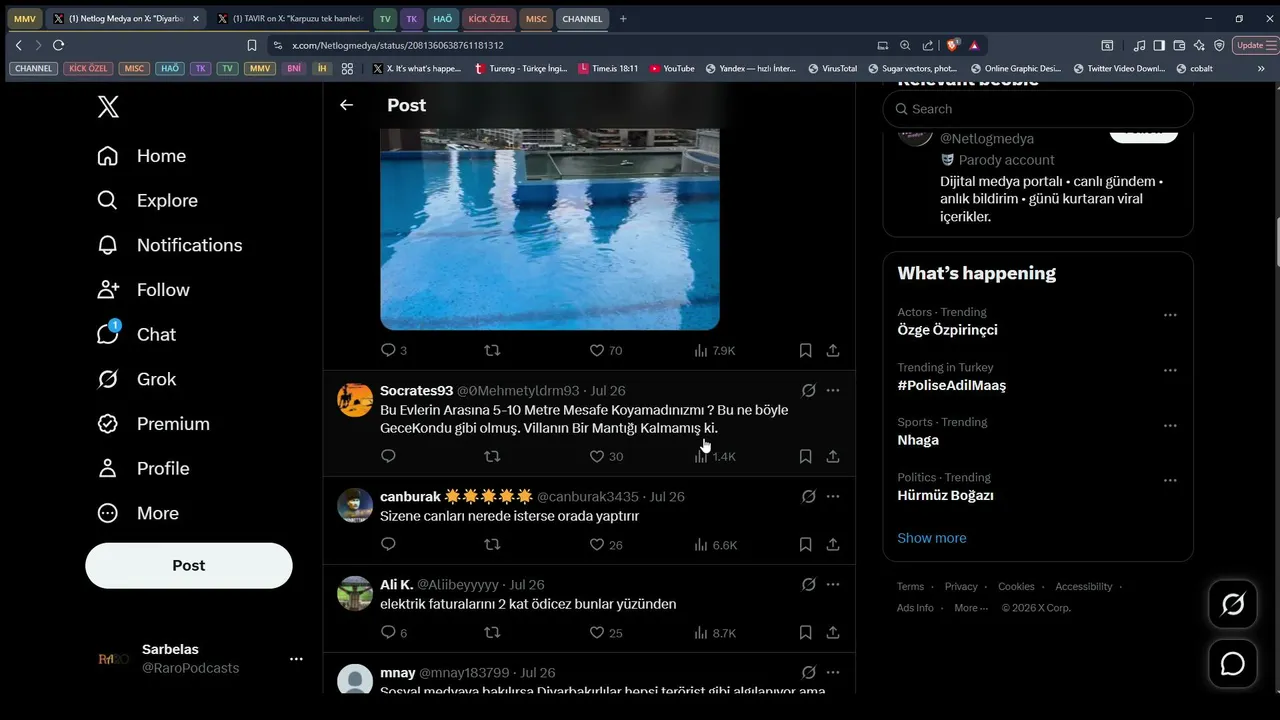
Task: Open the X logo home link
Action: click(108, 106)
